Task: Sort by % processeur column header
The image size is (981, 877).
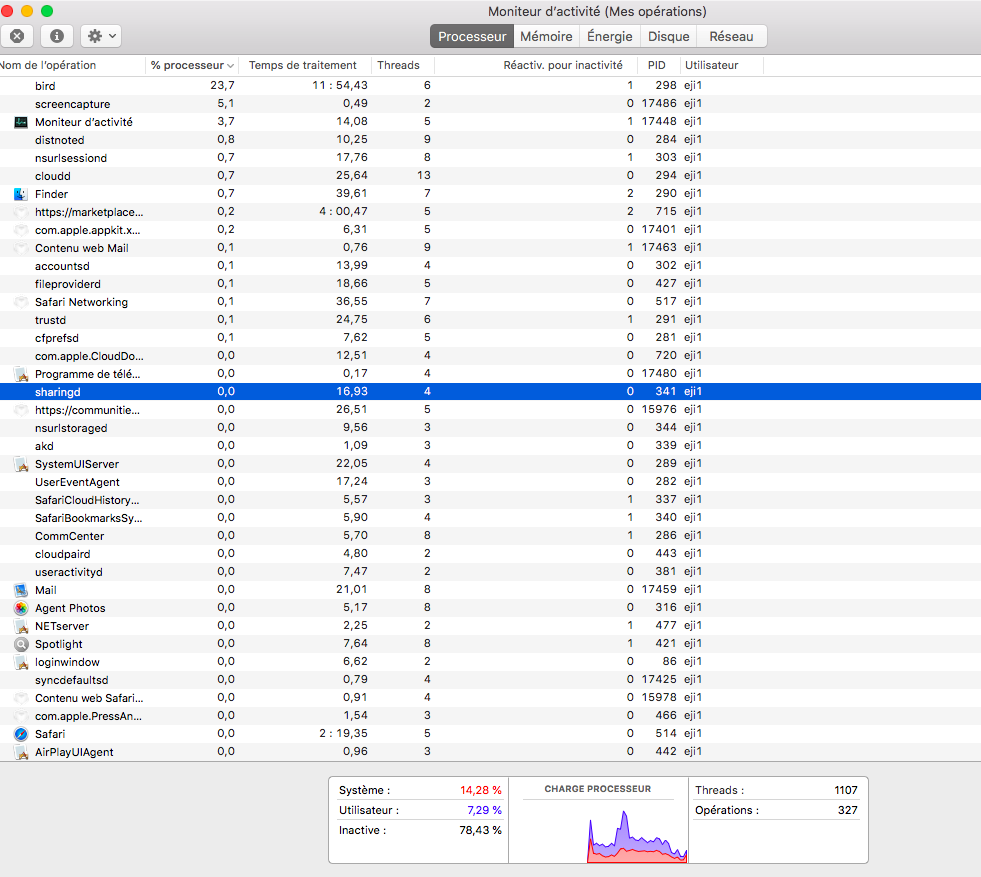Action: click(193, 65)
